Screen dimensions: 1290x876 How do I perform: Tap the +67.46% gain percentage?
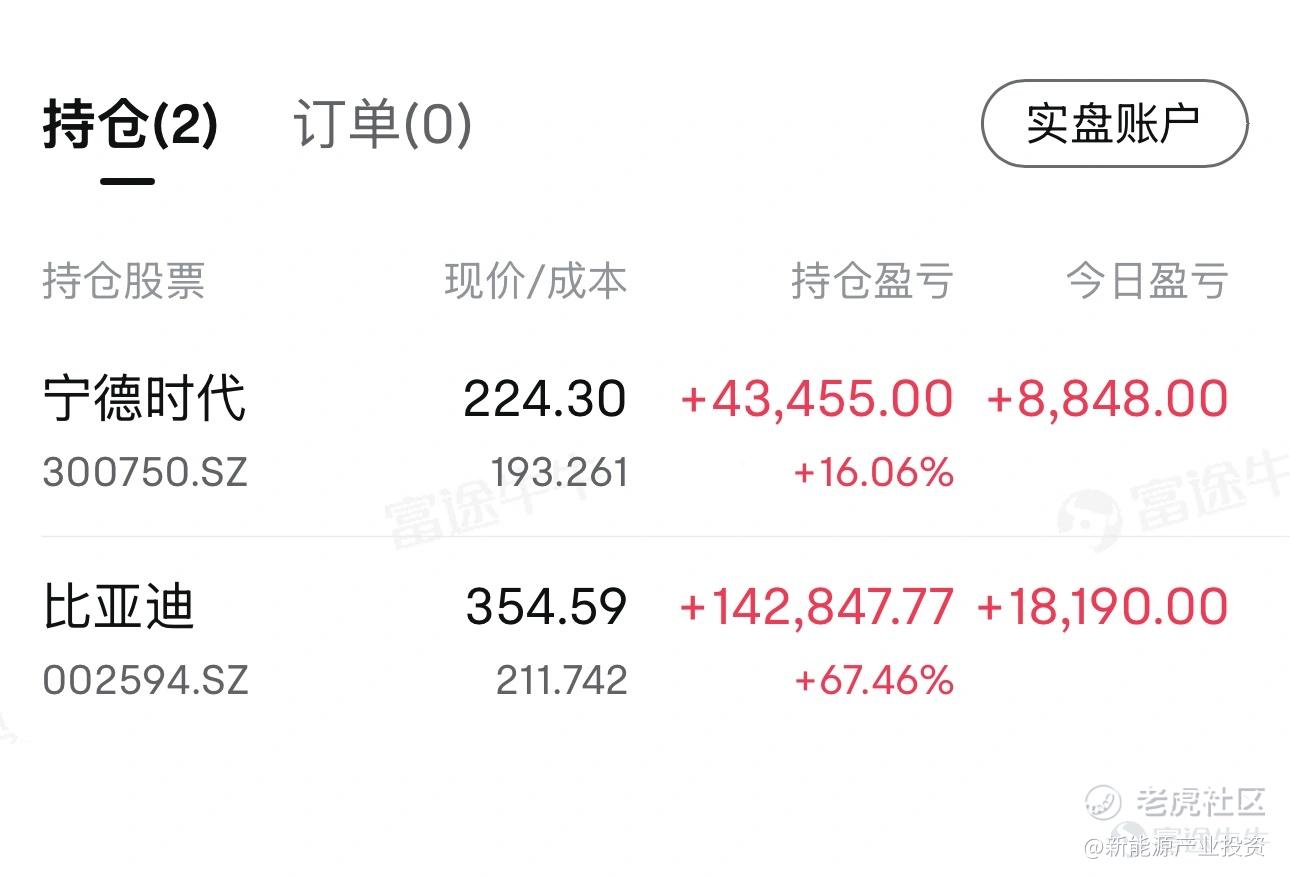coord(873,681)
